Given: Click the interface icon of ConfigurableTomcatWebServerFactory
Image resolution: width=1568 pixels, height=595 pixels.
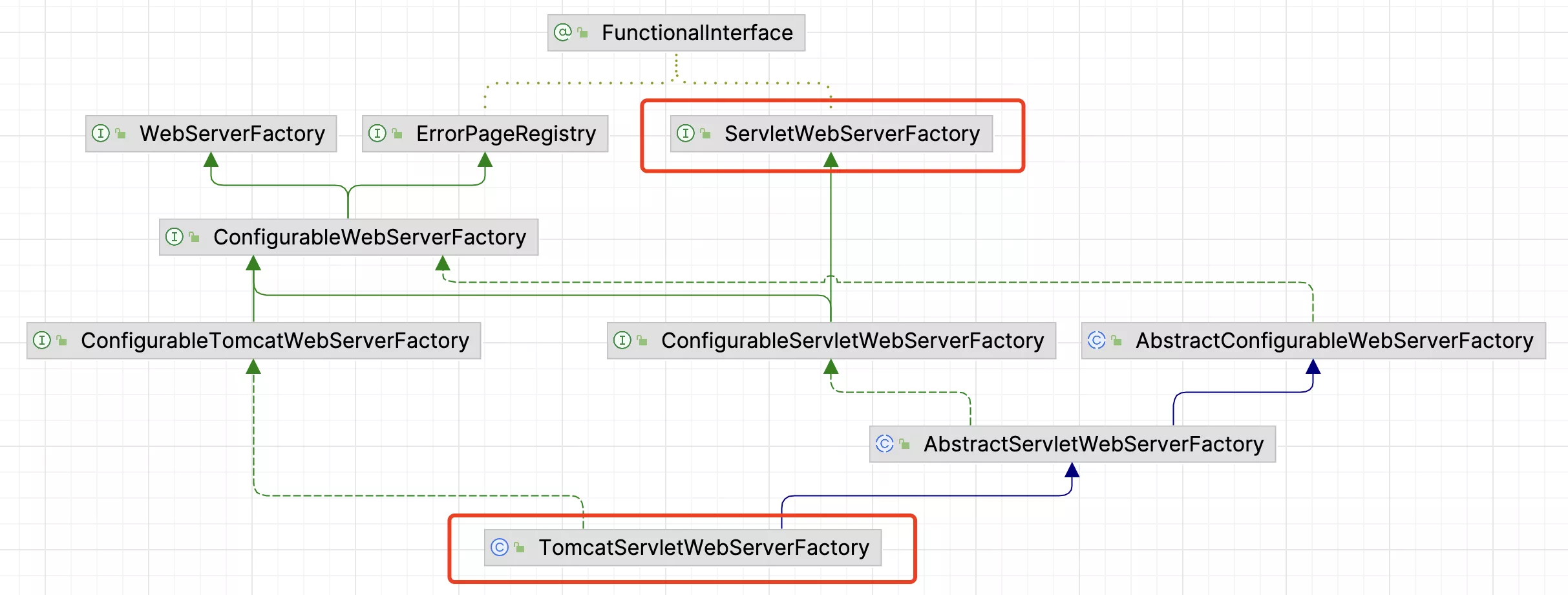Looking at the screenshot, I should (42, 340).
